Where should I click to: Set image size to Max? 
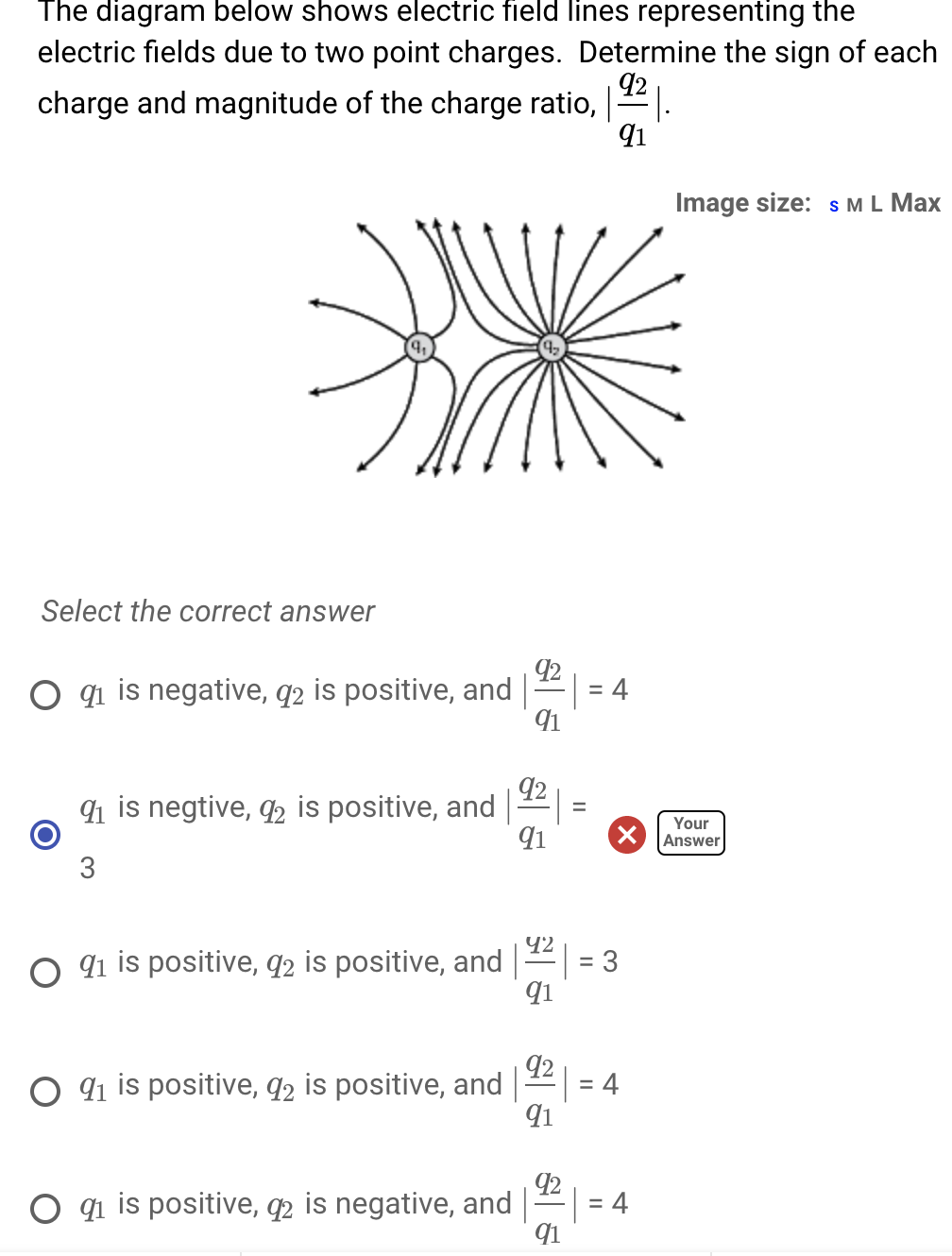click(914, 203)
